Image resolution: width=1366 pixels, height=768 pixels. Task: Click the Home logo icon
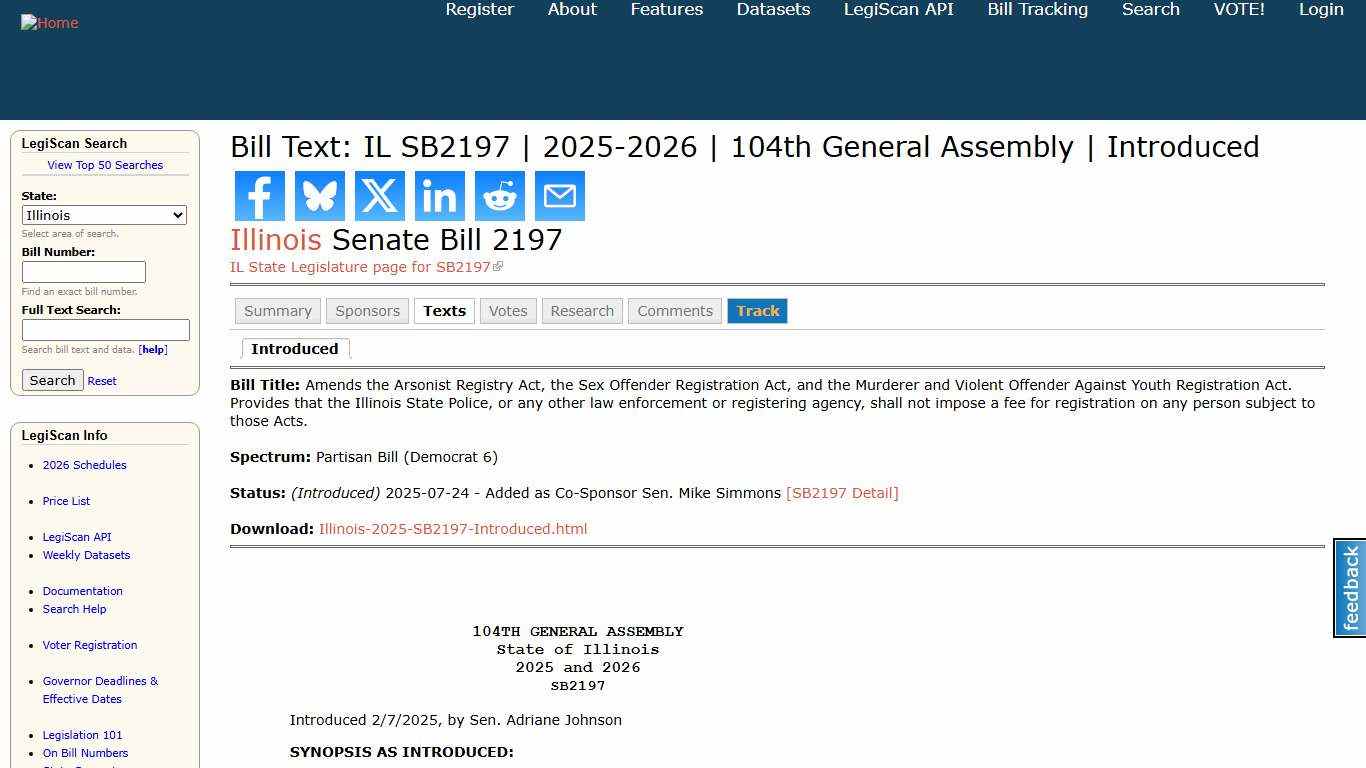[x=49, y=22]
